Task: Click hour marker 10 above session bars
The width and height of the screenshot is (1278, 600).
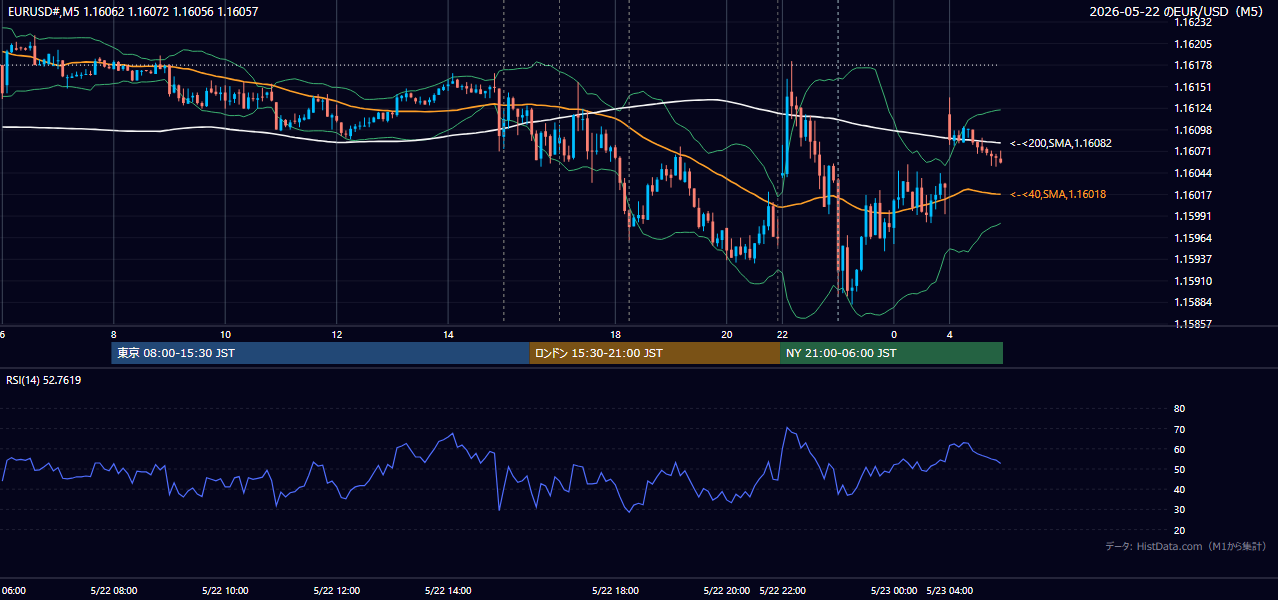Action: click(x=225, y=334)
